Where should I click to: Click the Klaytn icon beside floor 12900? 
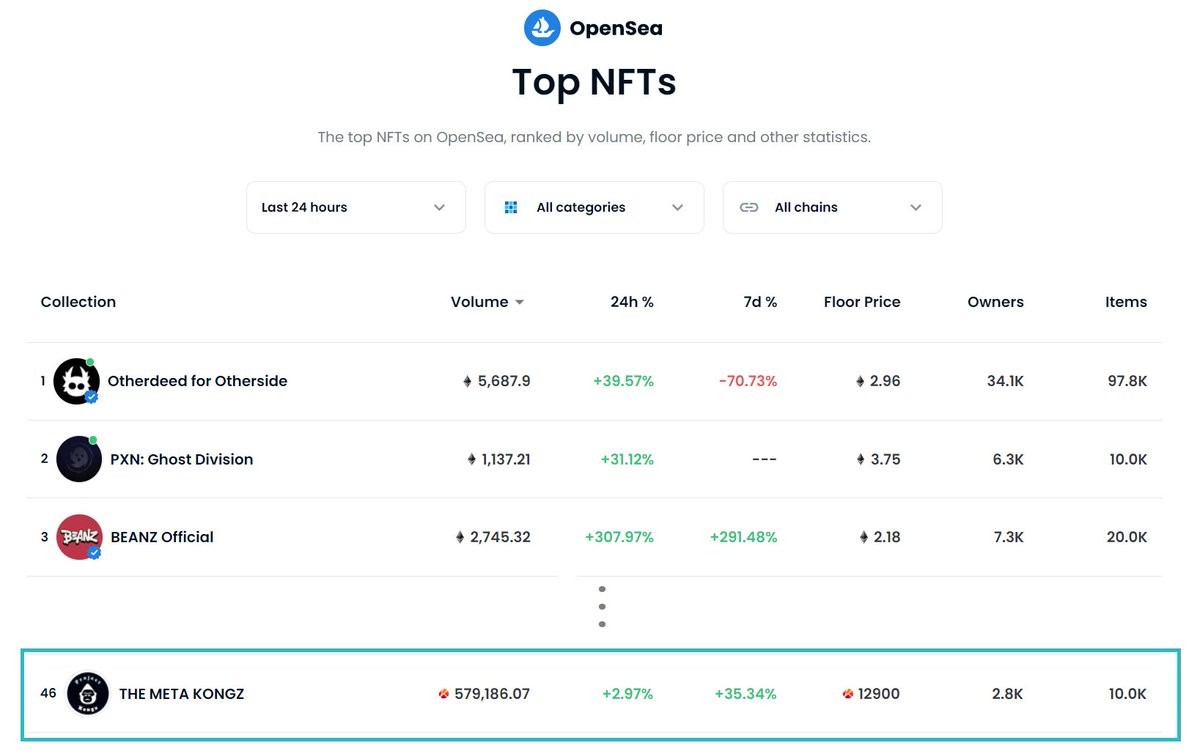848,694
